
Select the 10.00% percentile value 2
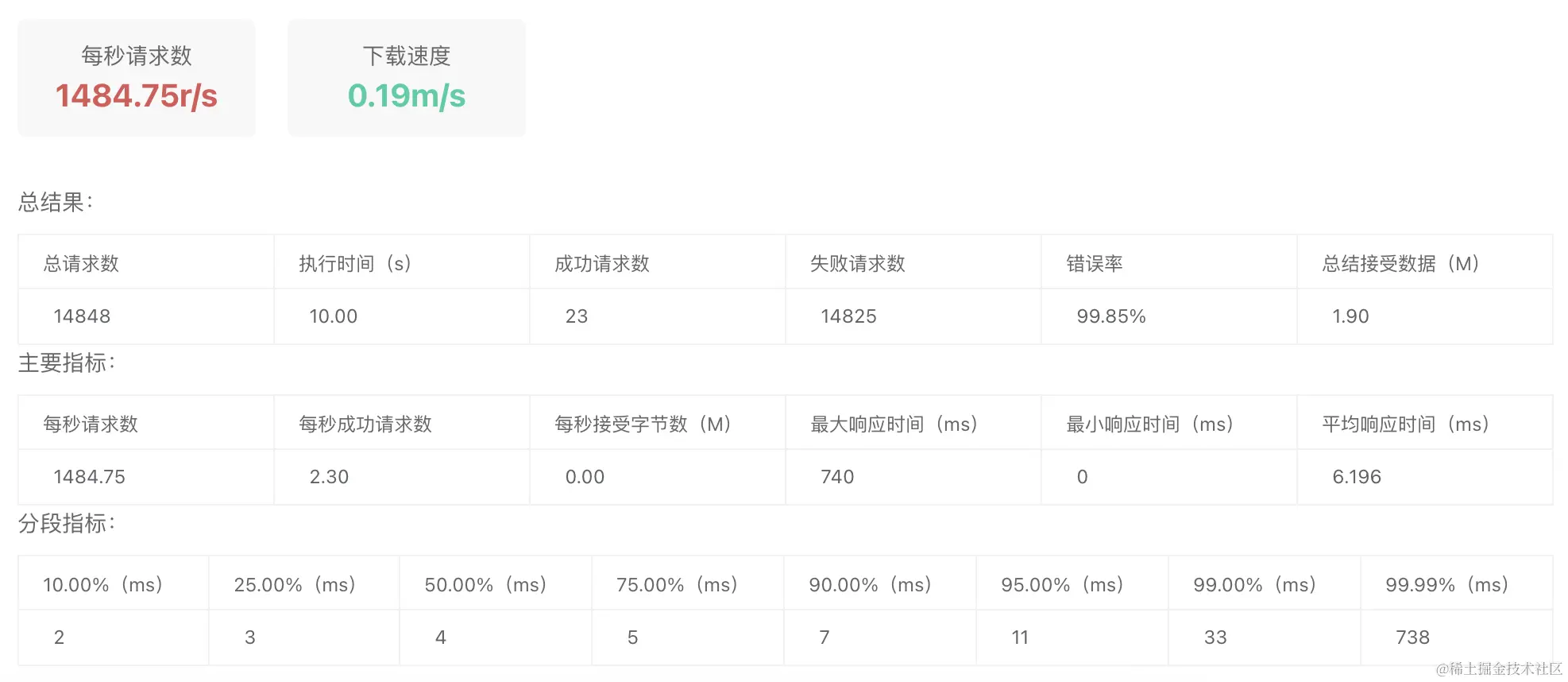(x=59, y=637)
